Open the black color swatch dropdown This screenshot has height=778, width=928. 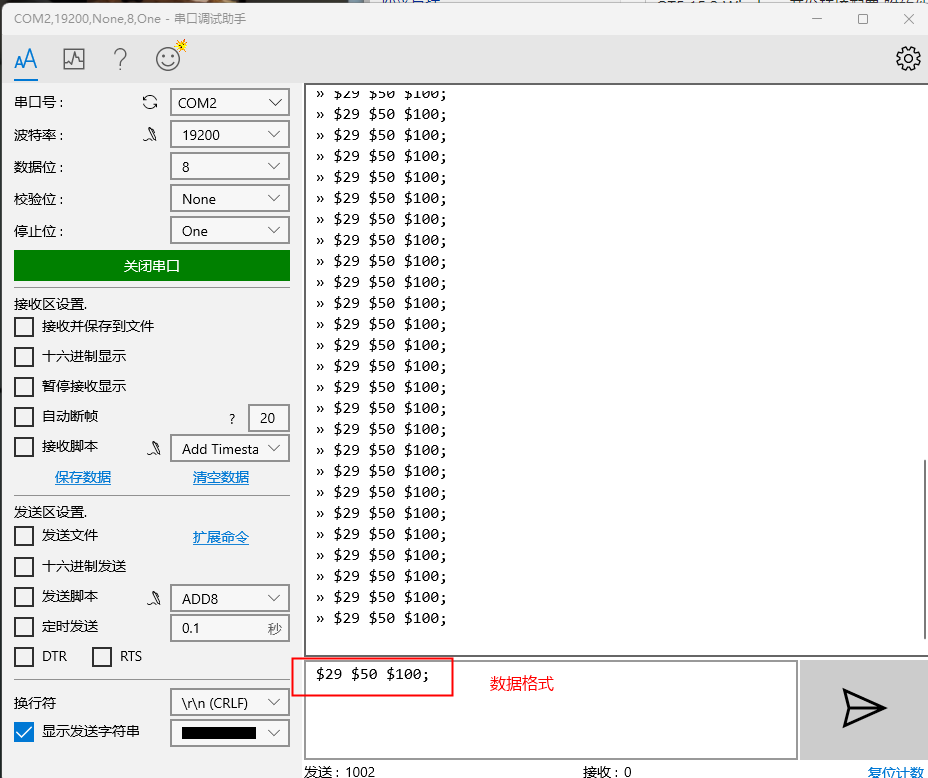(230, 732)
